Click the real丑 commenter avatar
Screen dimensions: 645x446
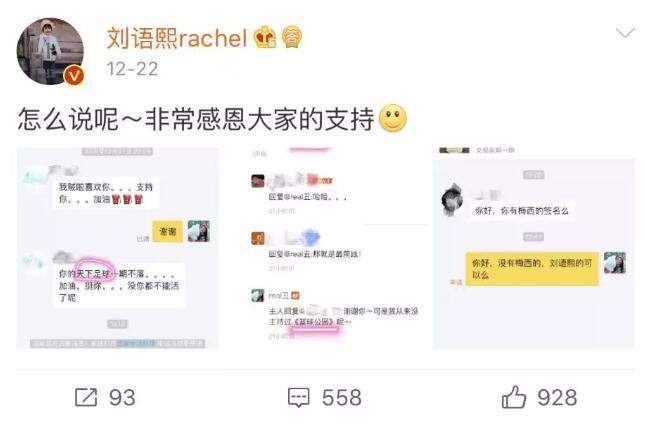click(258, 295)
